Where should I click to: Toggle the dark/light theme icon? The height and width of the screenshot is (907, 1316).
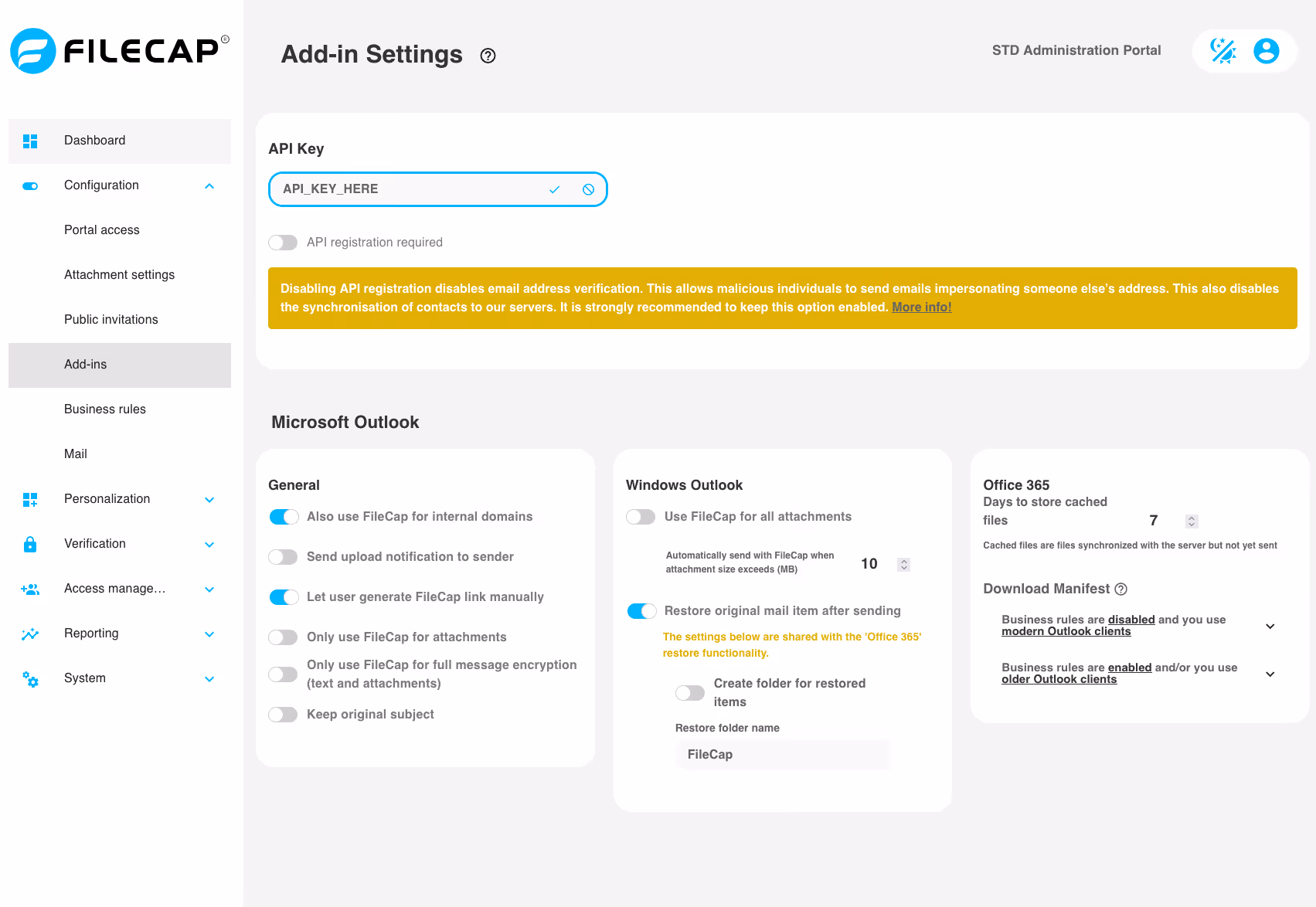tap(1223, 51)
